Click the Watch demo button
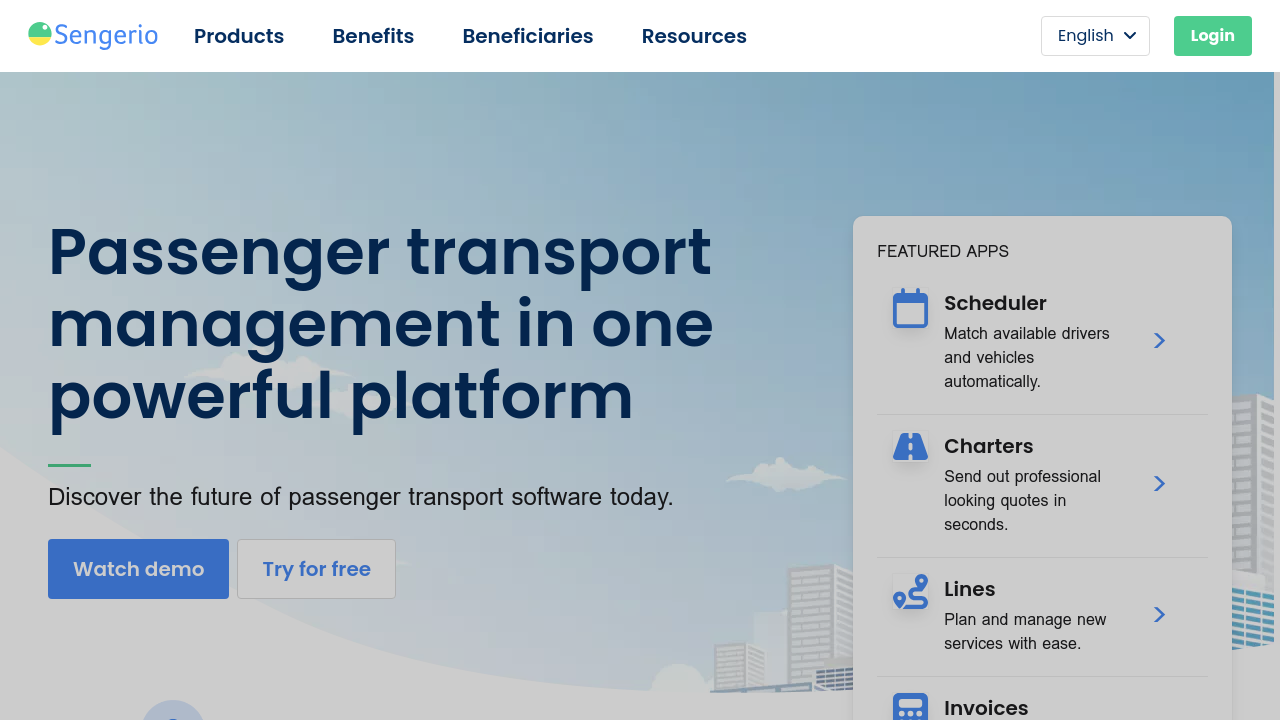Screen dimensions: 1280x720 (x=138, y=569)
